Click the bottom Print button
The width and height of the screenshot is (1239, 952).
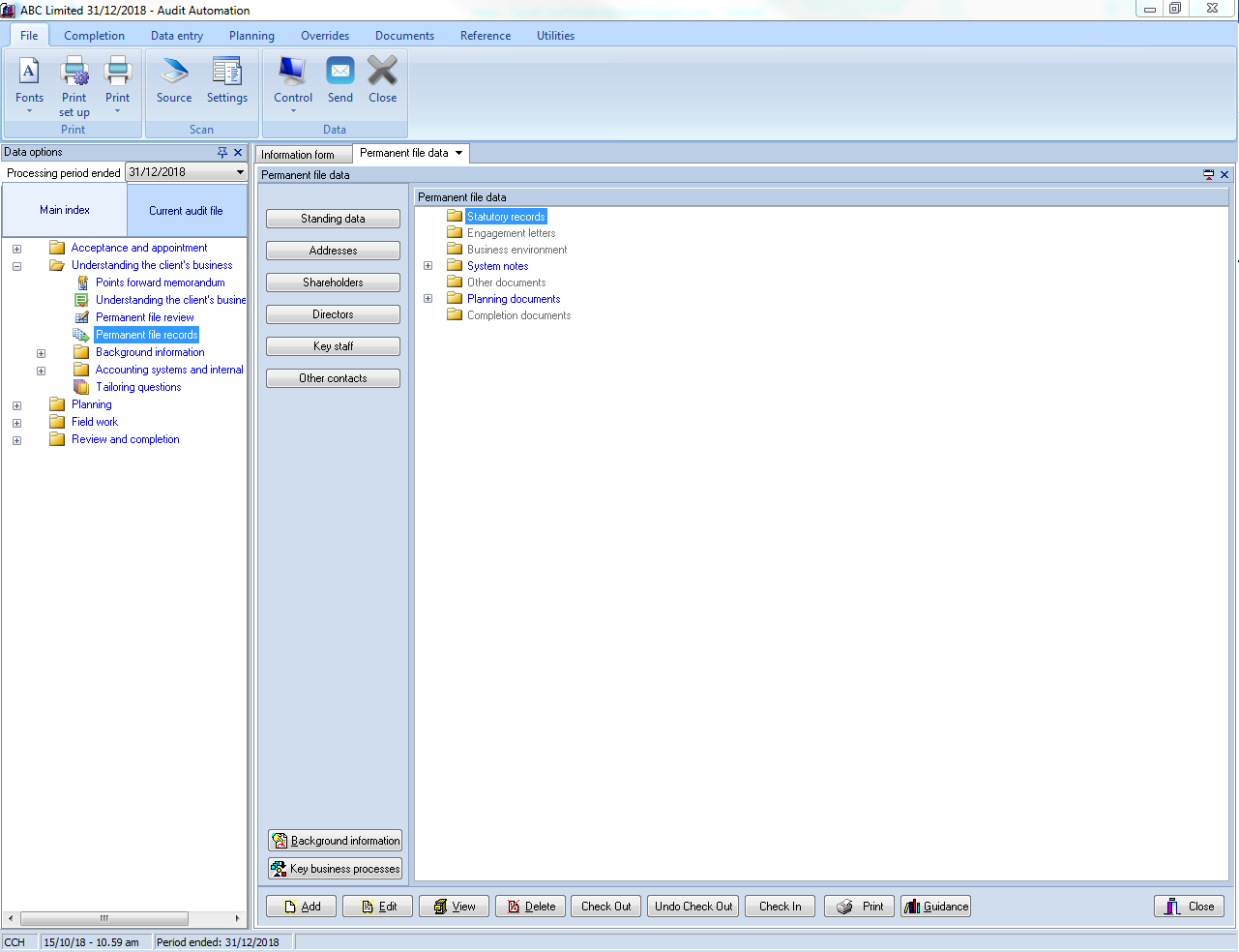click(x=859, y=907)
